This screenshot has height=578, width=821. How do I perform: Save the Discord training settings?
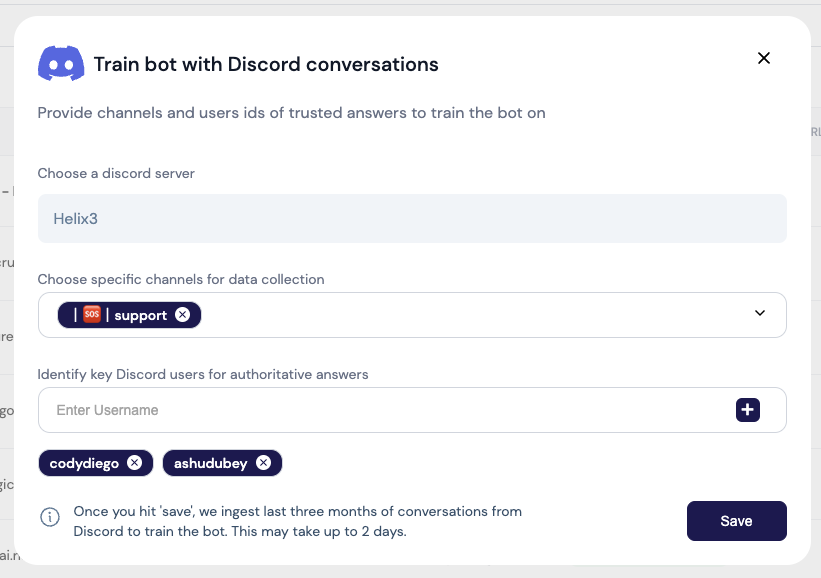[x=736, y=521]
